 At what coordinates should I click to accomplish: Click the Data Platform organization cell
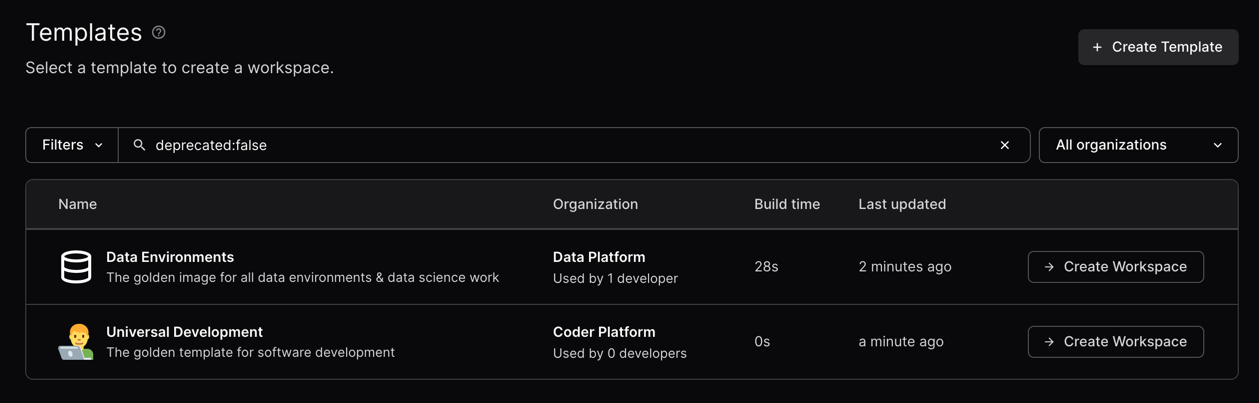pyautogui.click(x=599, y=257)
